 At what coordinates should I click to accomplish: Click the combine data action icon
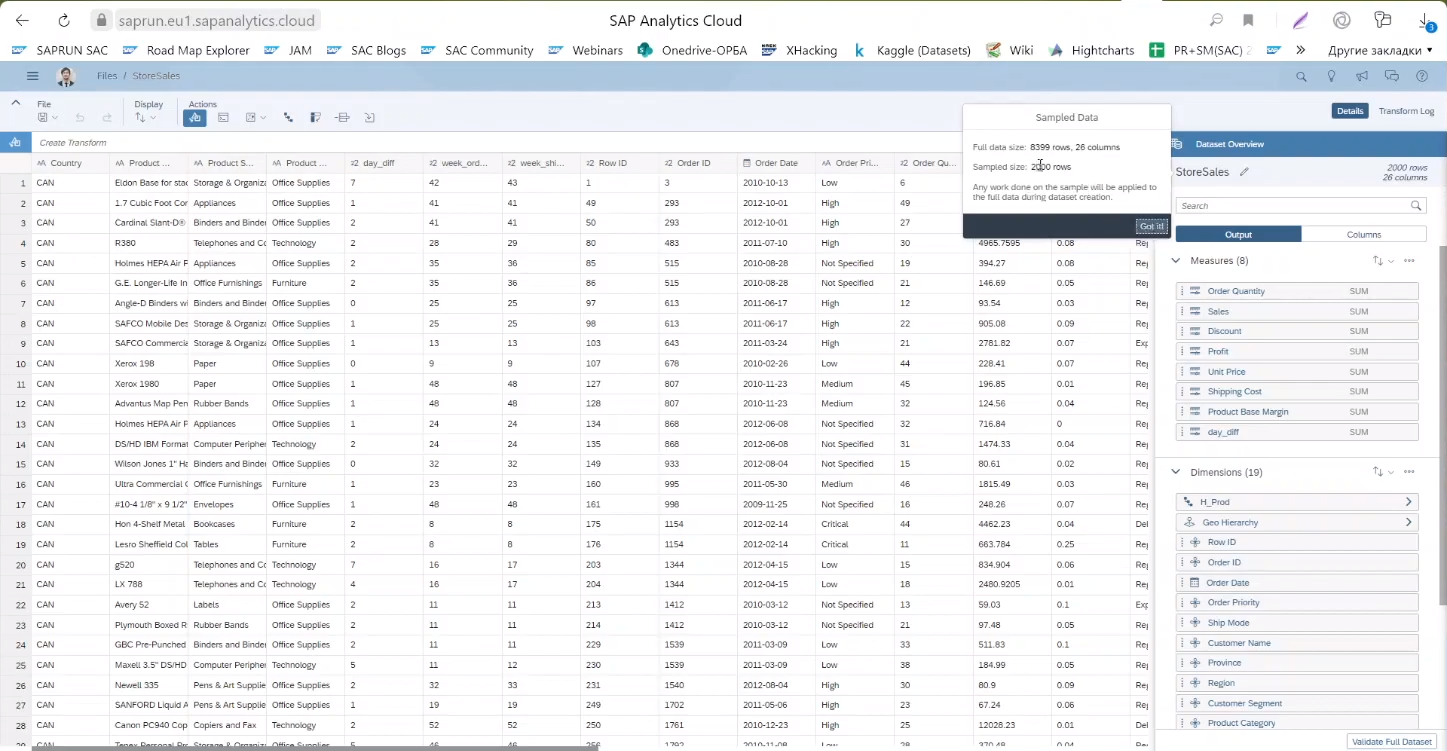[342, 118]
